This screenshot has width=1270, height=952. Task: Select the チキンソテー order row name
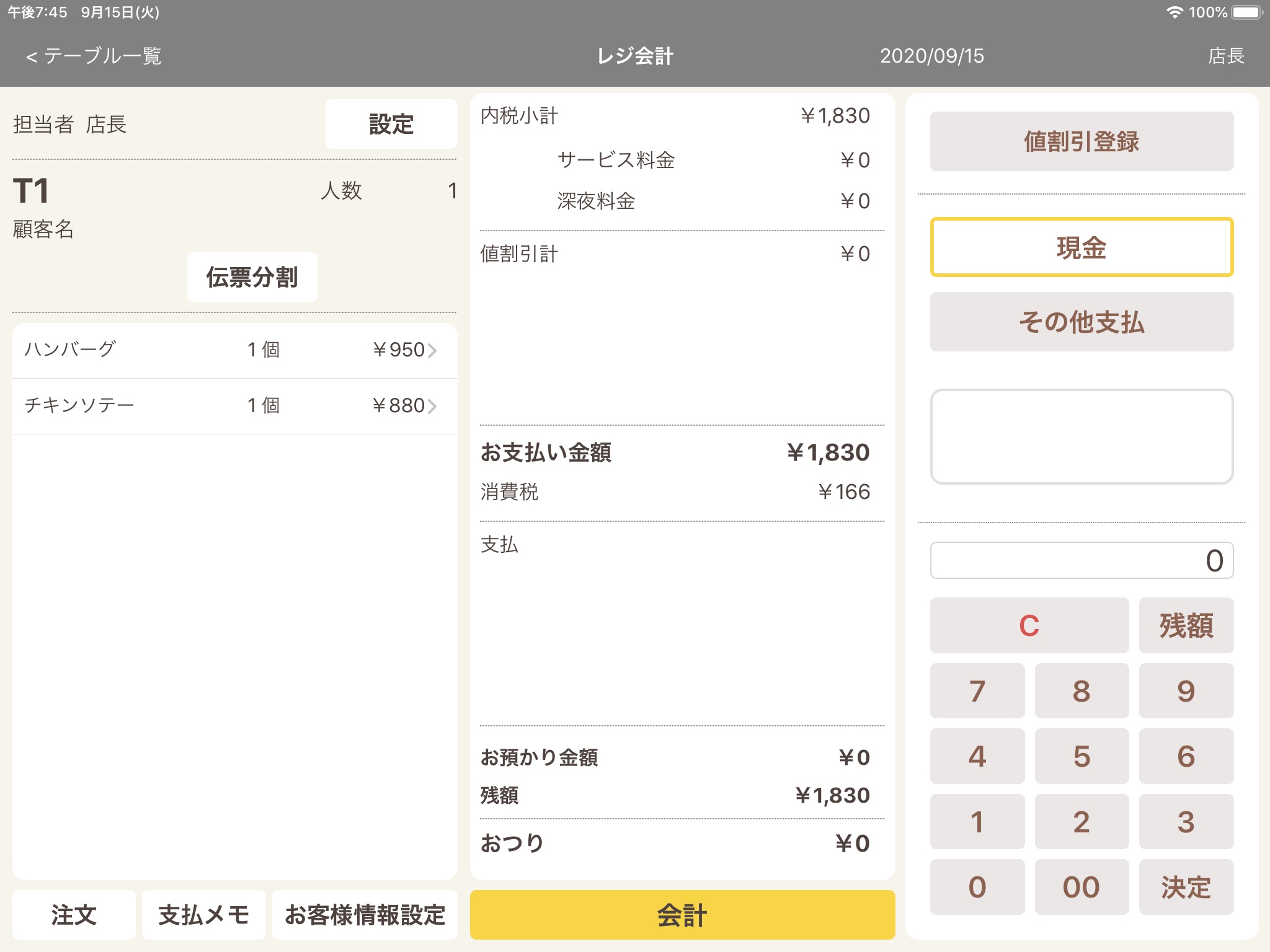coord(79,405)
